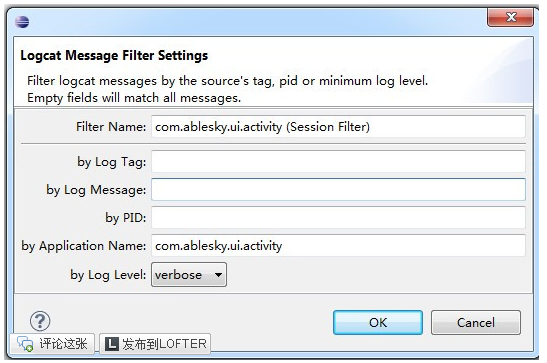
Task: Select the by PID input box
Action: [338, 218]
